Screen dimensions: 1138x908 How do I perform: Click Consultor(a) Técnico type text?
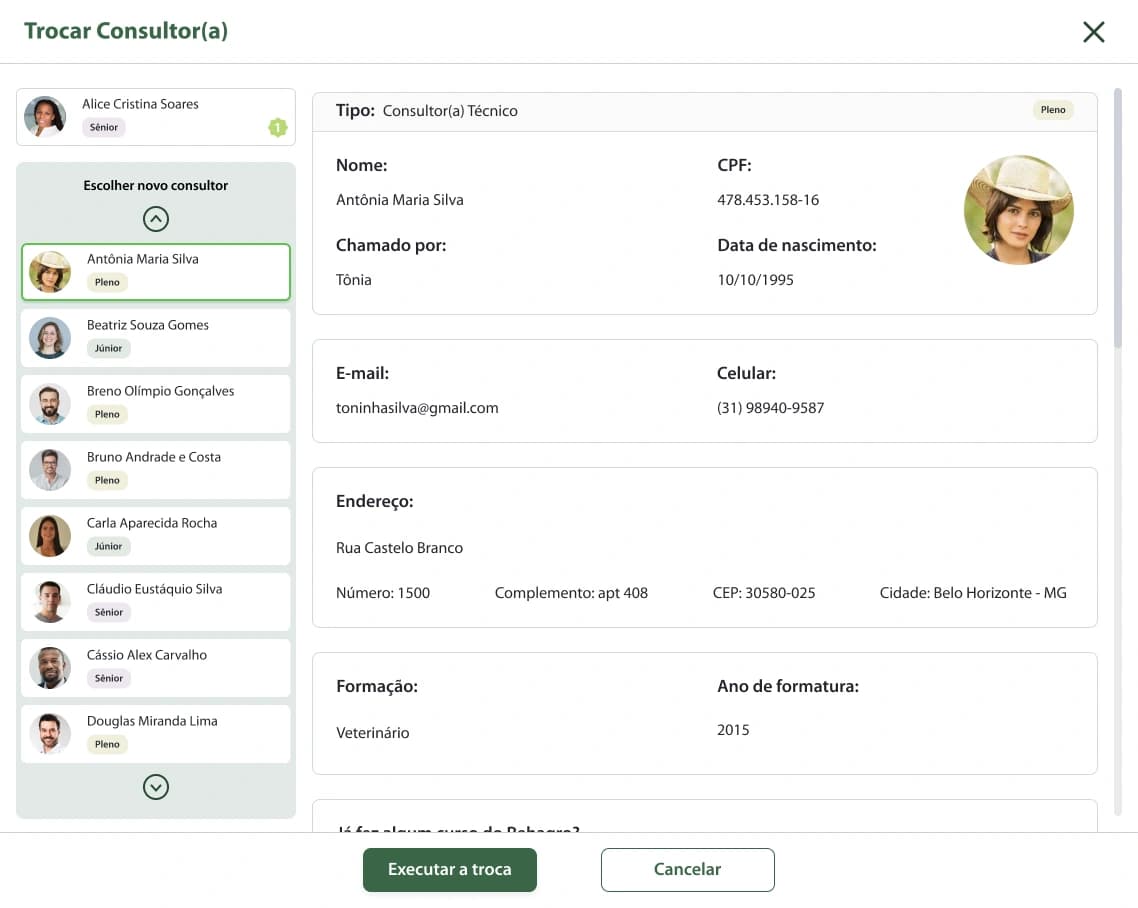[450, 111]
